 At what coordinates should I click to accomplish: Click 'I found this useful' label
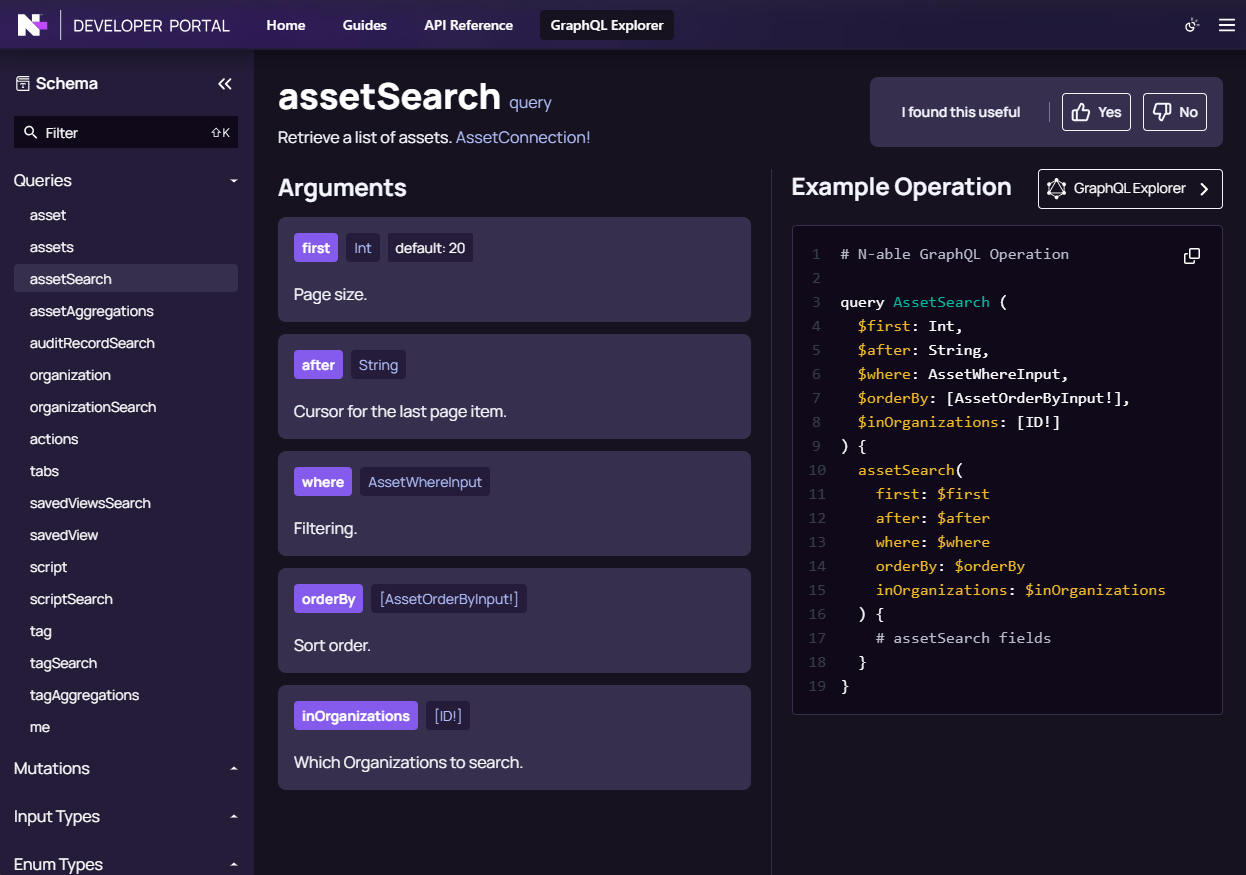[x=961, y=112]
